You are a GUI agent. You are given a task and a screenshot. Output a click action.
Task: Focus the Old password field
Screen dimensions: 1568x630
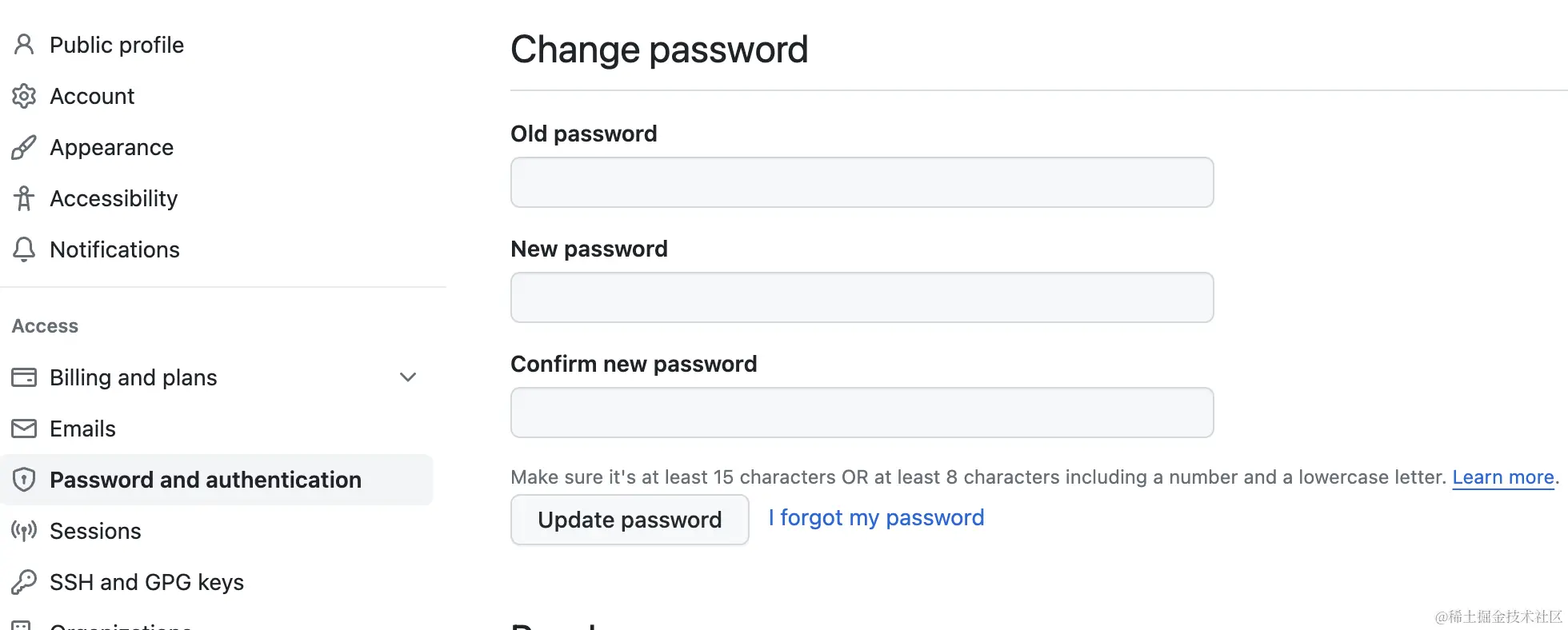(x=862, y=182)
